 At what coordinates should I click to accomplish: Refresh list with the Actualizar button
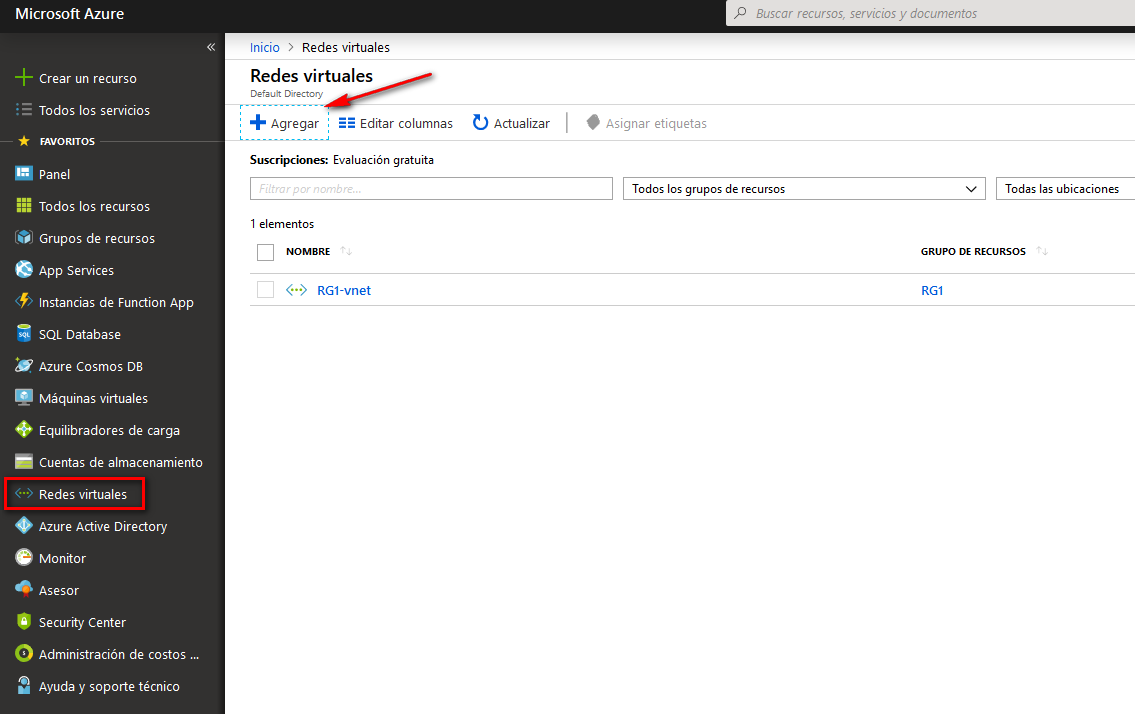pyautogui.click(x=511, y=123)
